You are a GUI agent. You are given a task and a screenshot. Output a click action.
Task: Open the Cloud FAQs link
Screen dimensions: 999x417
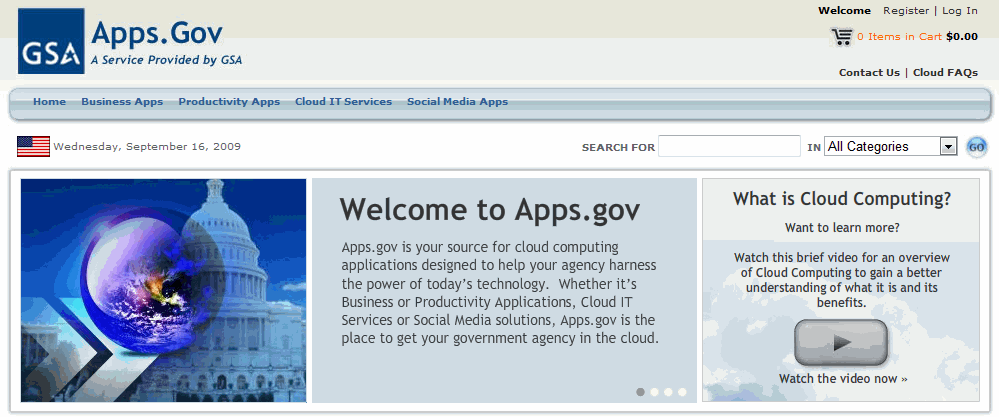(945, 73)
